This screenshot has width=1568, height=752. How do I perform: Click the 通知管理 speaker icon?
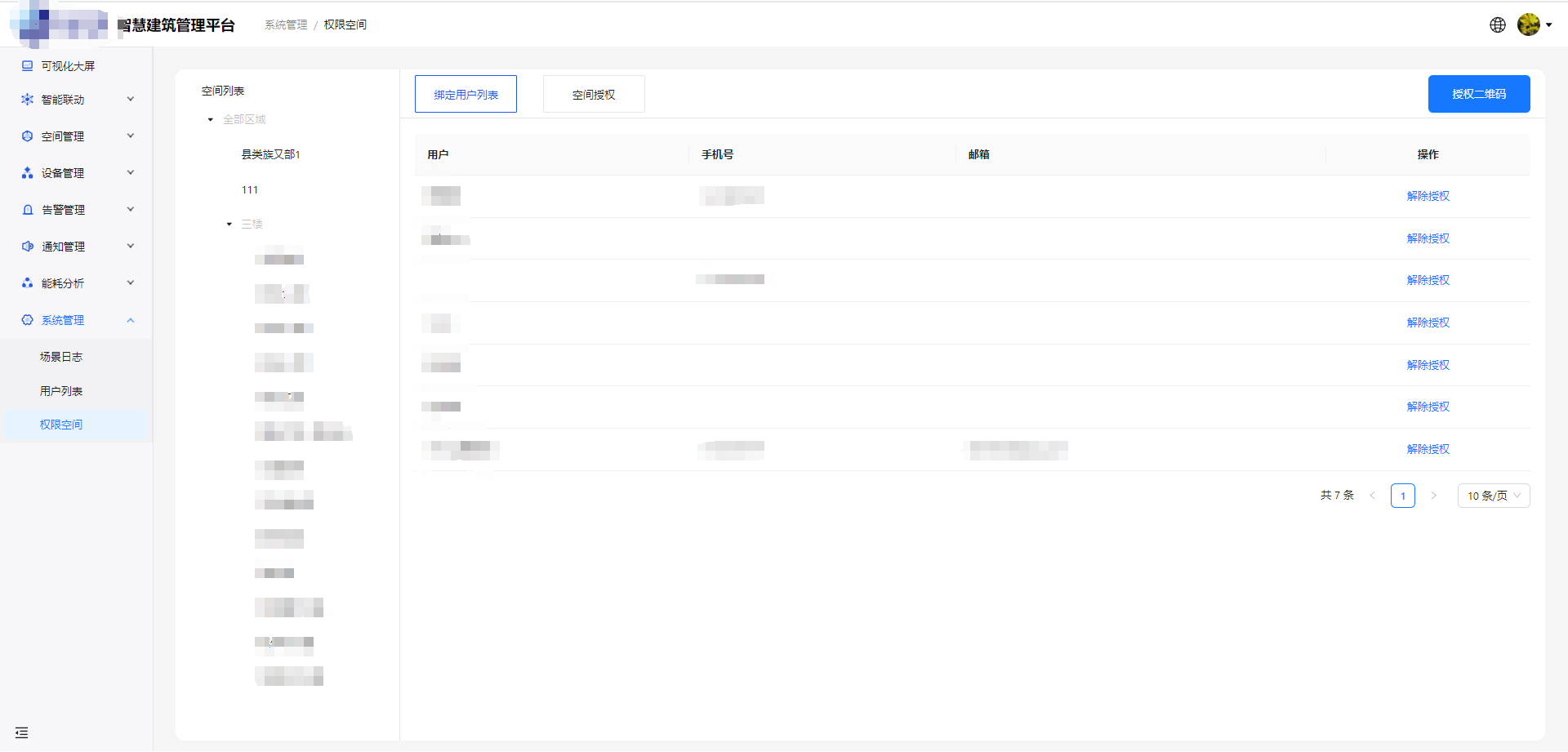28,247
